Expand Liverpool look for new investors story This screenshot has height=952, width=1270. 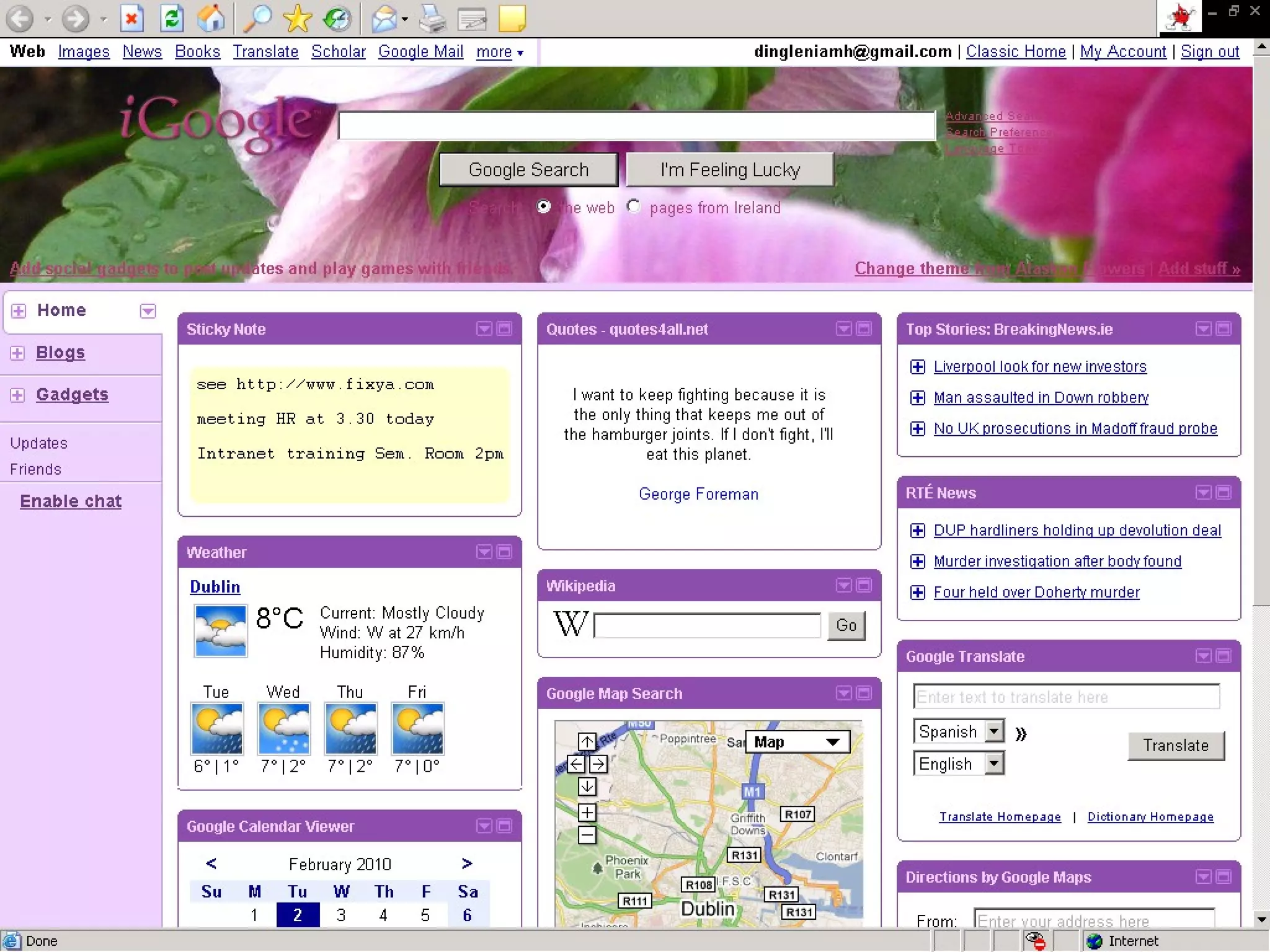[917, 367]
